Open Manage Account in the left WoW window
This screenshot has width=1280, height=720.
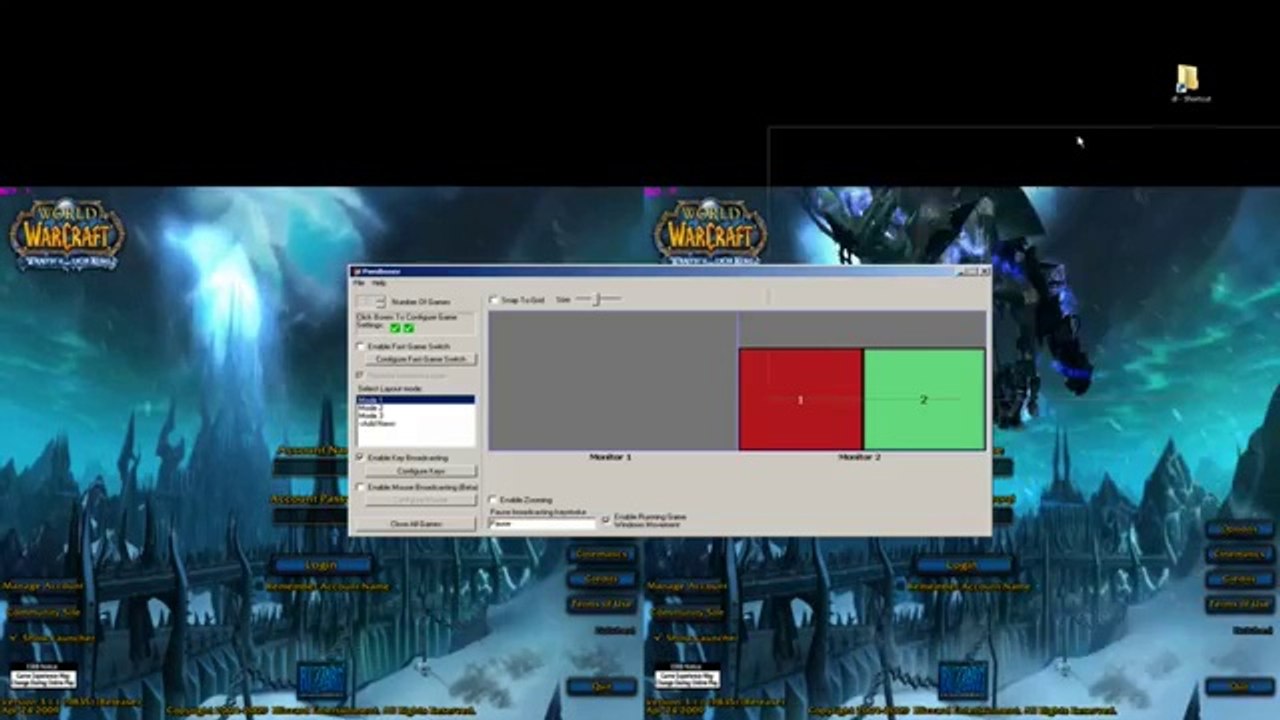click(42, 586)
